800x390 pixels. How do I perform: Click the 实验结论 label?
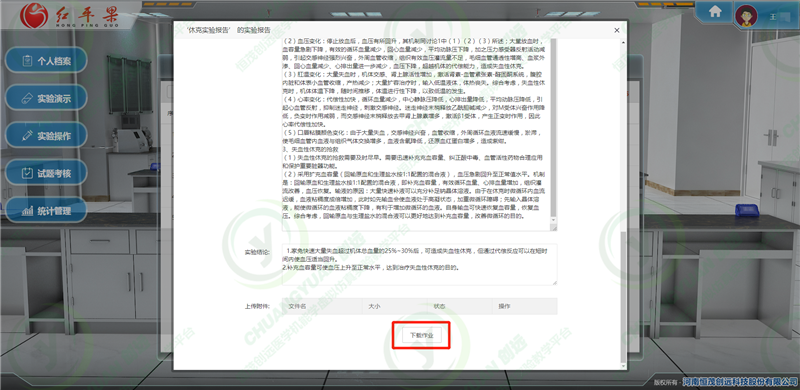tap(257, 252)
